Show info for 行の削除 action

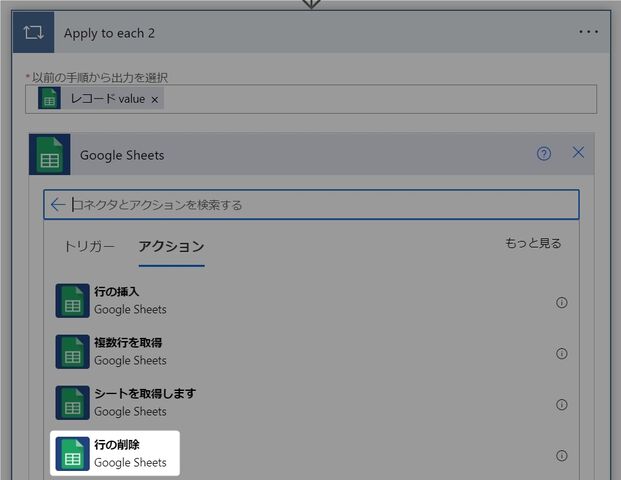562,455
